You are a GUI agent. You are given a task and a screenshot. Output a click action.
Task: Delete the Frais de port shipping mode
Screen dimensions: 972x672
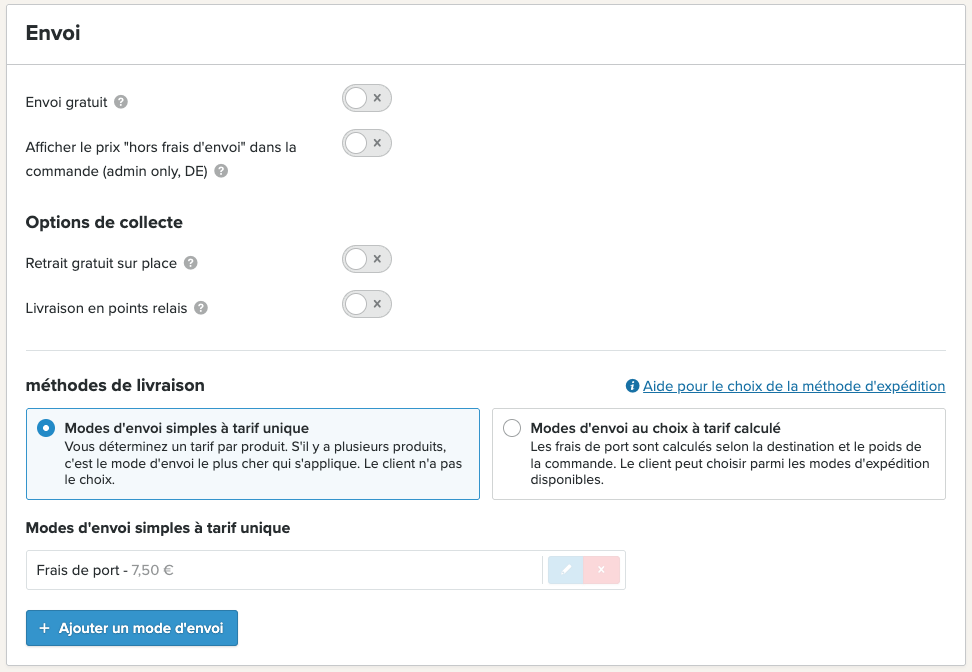point(601,570)
